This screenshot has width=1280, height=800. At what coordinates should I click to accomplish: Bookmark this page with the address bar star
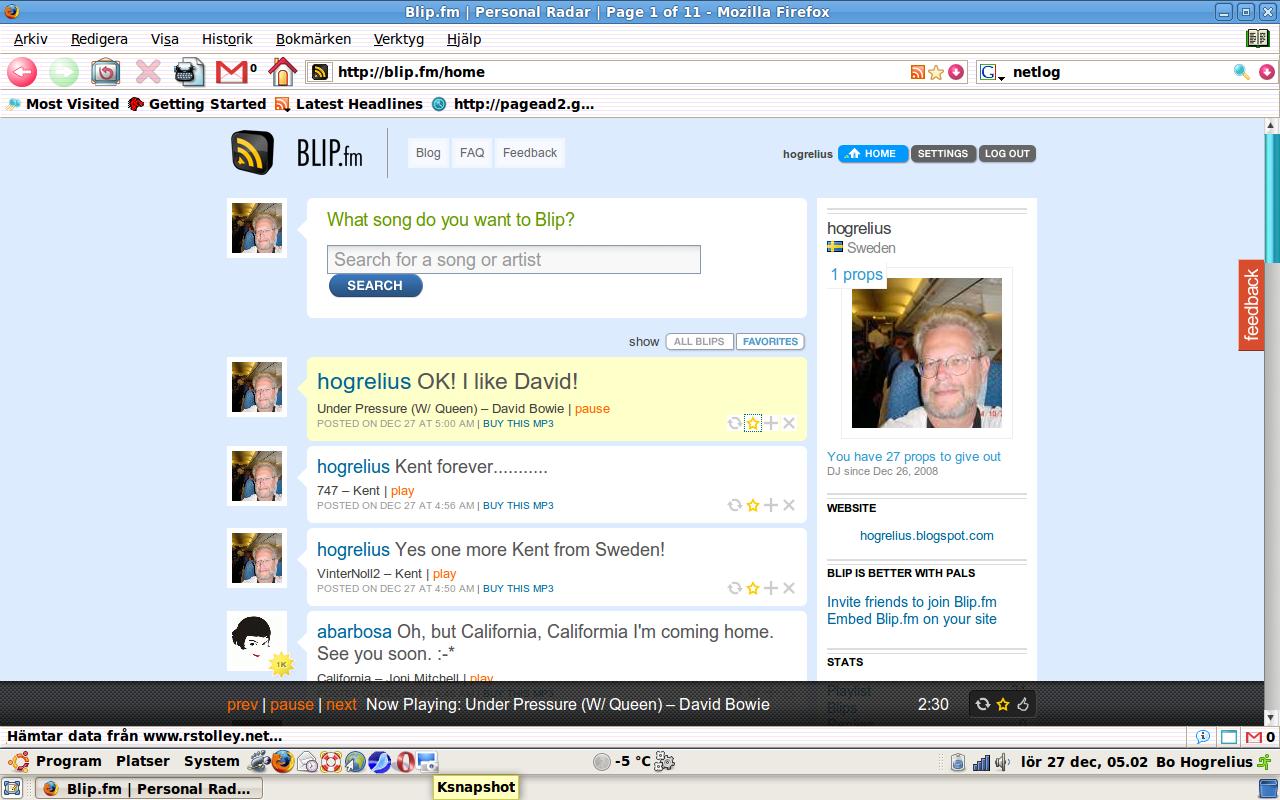click(x=936, y=72)
